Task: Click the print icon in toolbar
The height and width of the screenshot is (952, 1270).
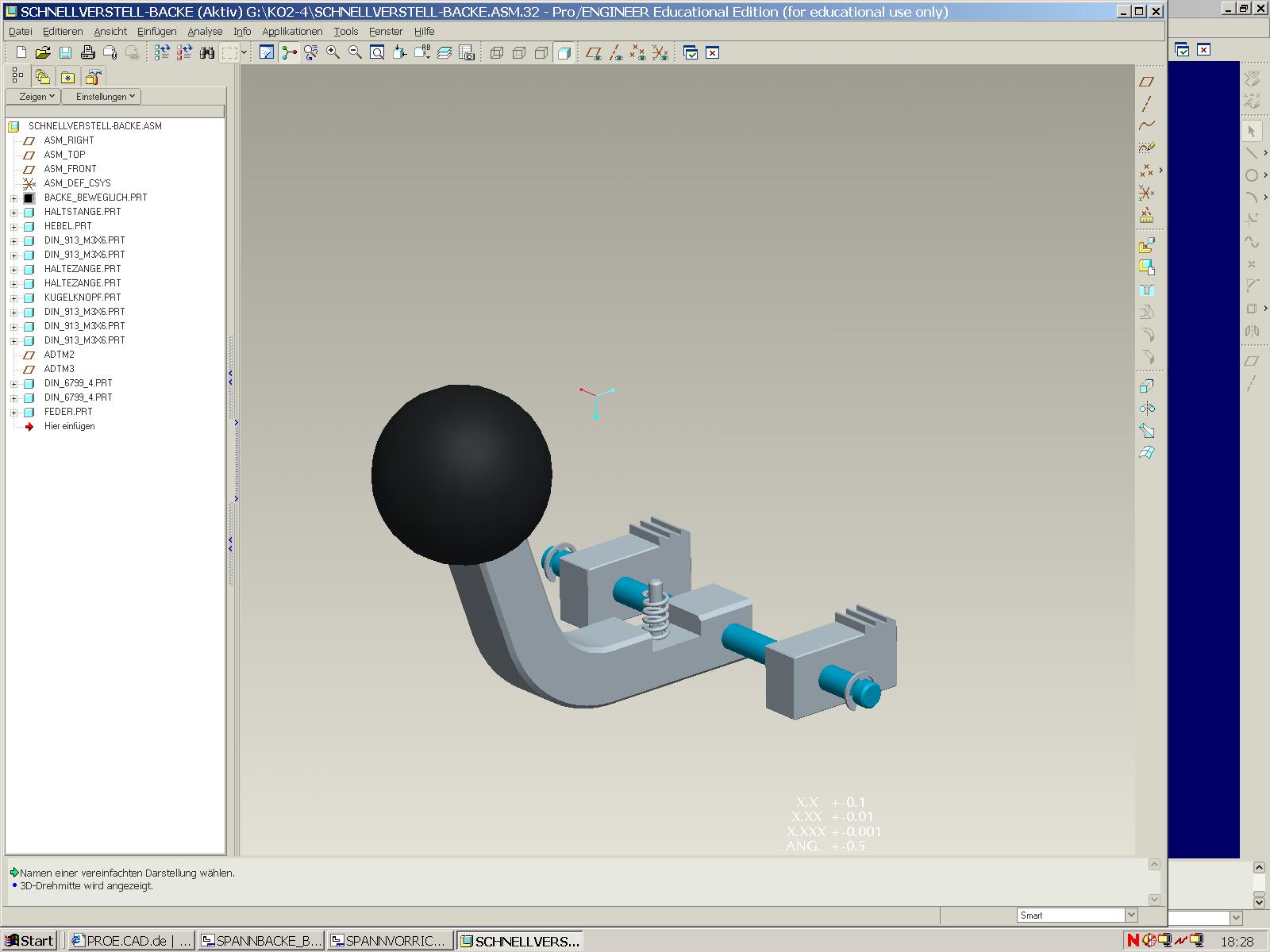Action: pyautogui.click(x=88, y=52)
